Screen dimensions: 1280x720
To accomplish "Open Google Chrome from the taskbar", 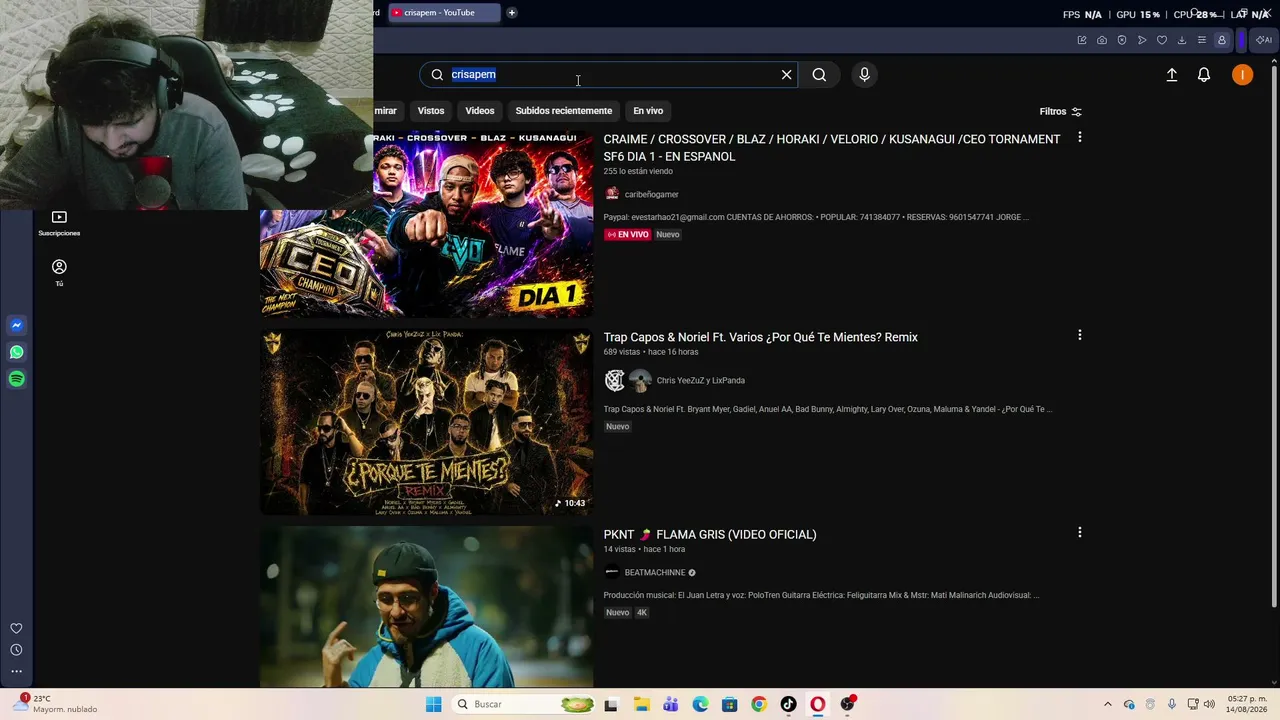I will click(x=759, y=704).
